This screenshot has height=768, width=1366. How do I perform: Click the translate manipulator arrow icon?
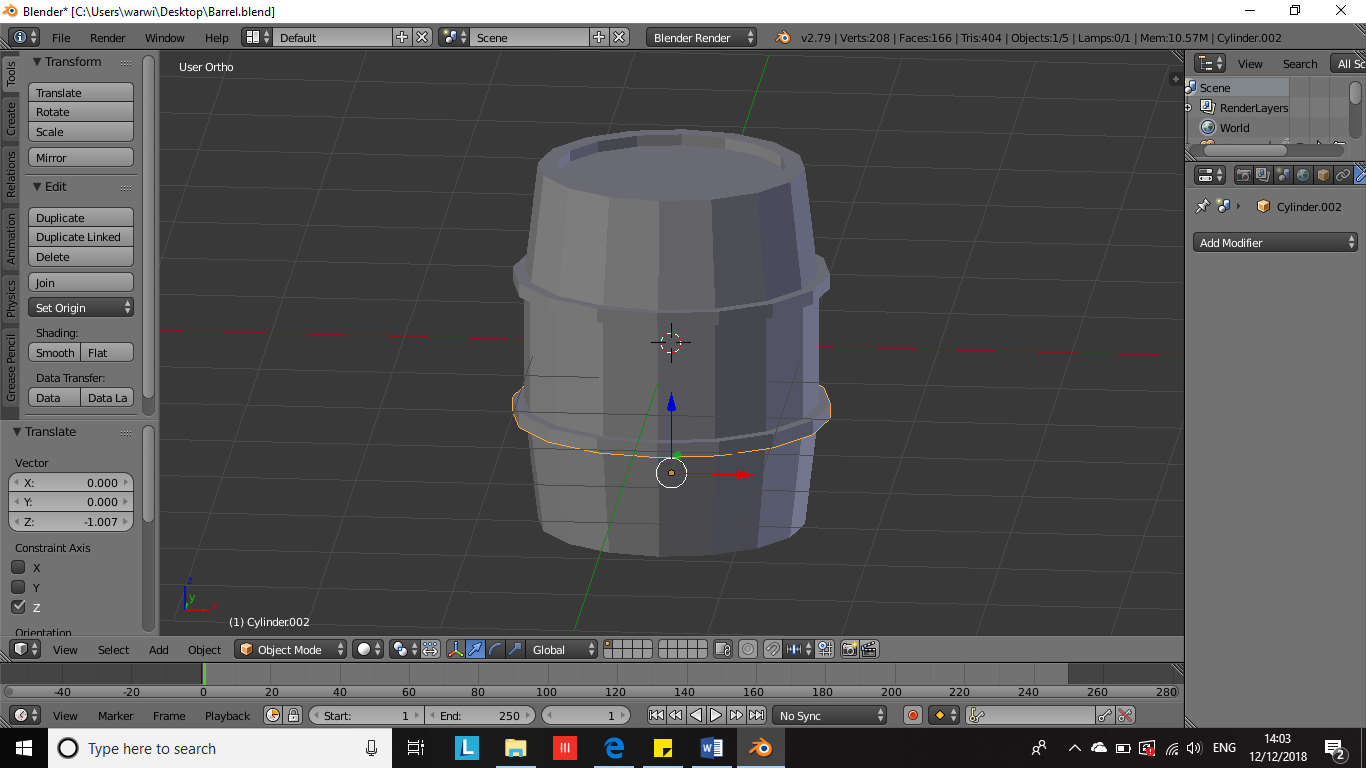click(x=475, y=649)
